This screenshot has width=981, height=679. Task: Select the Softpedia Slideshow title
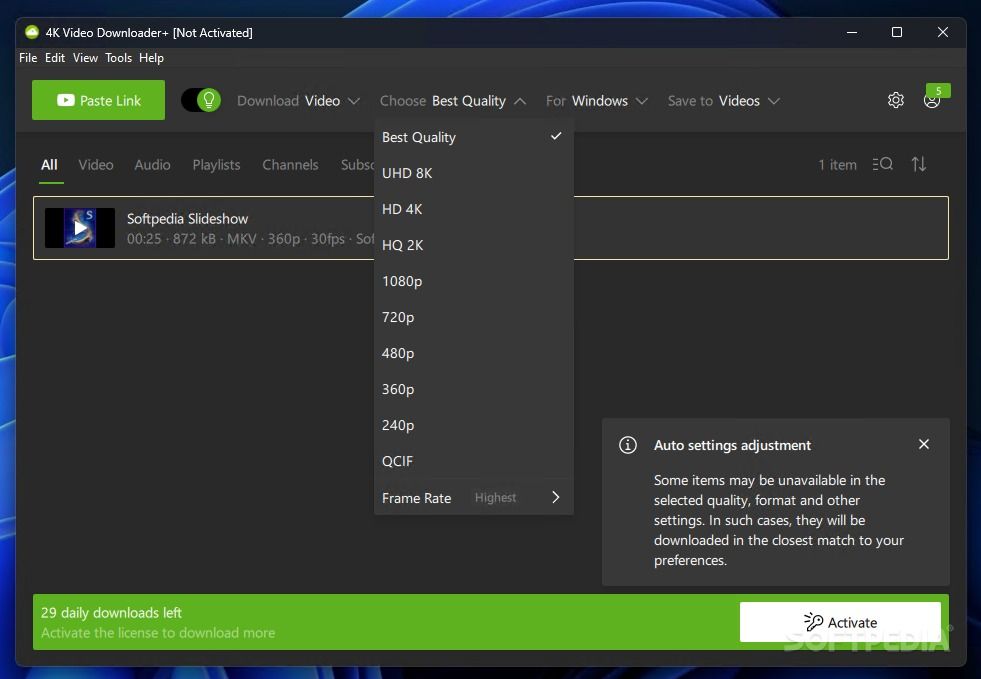[x=188, y=218]
